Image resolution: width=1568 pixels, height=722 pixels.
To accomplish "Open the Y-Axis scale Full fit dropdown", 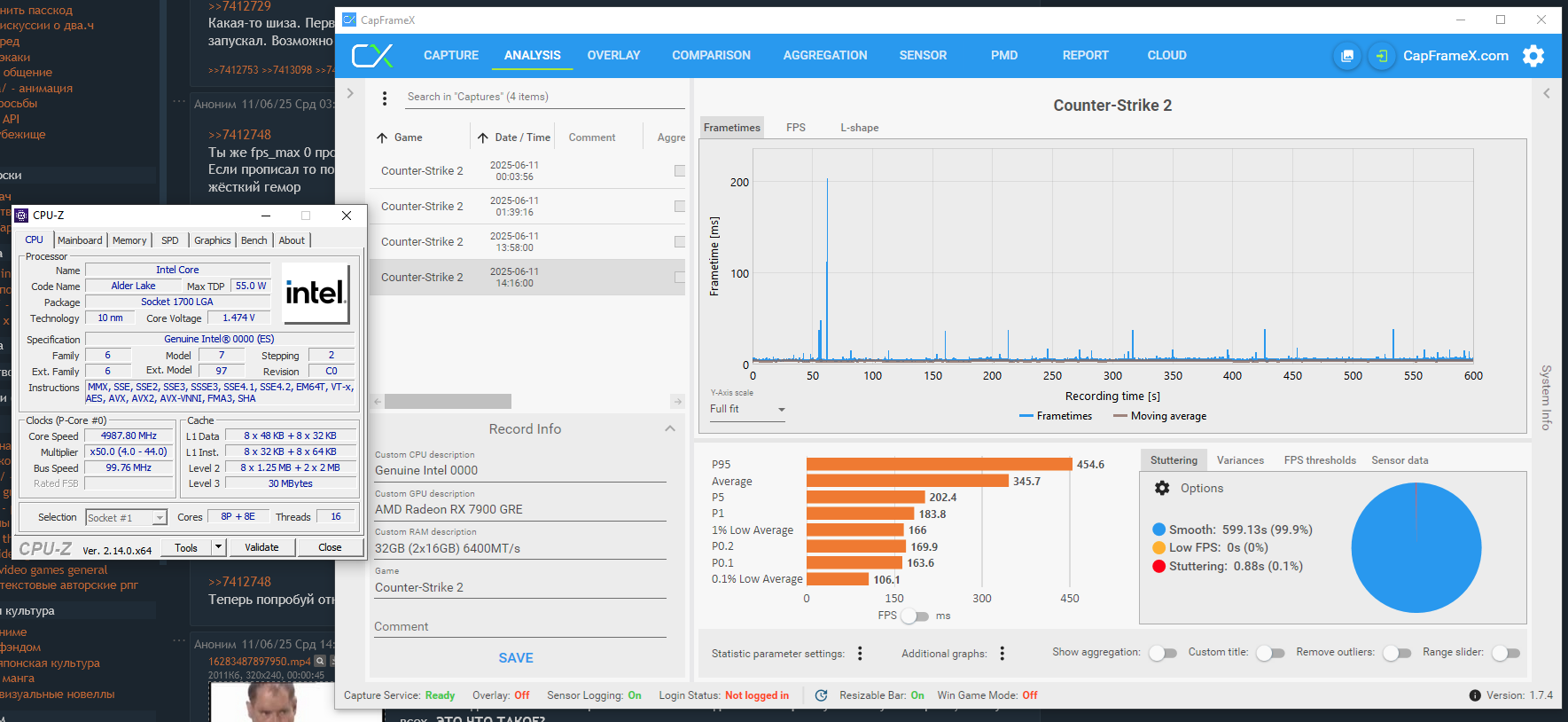I will point(747,410).
